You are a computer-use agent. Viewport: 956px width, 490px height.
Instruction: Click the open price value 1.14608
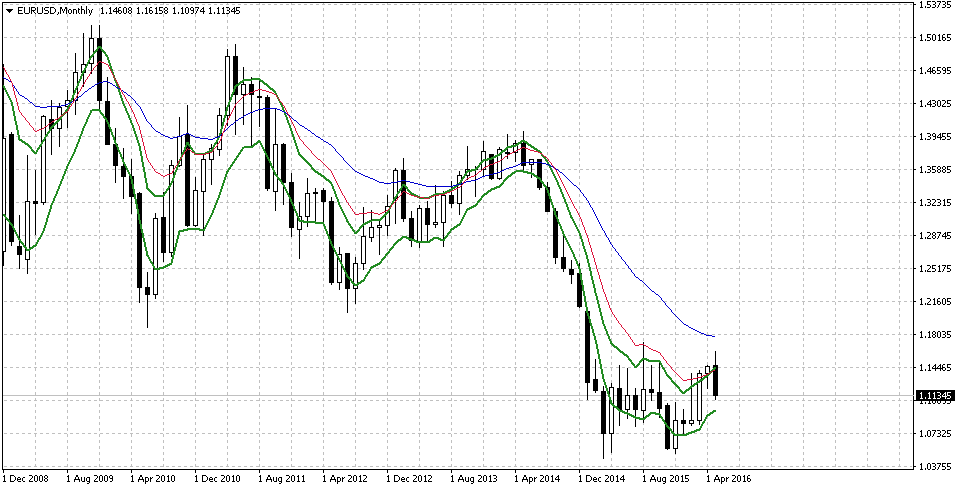click(x=116, y=10)
